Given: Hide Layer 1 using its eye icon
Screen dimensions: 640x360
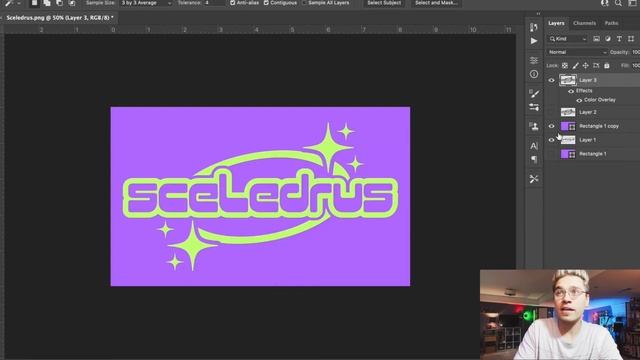Looking at the screenshot, I should click(551, 140).
